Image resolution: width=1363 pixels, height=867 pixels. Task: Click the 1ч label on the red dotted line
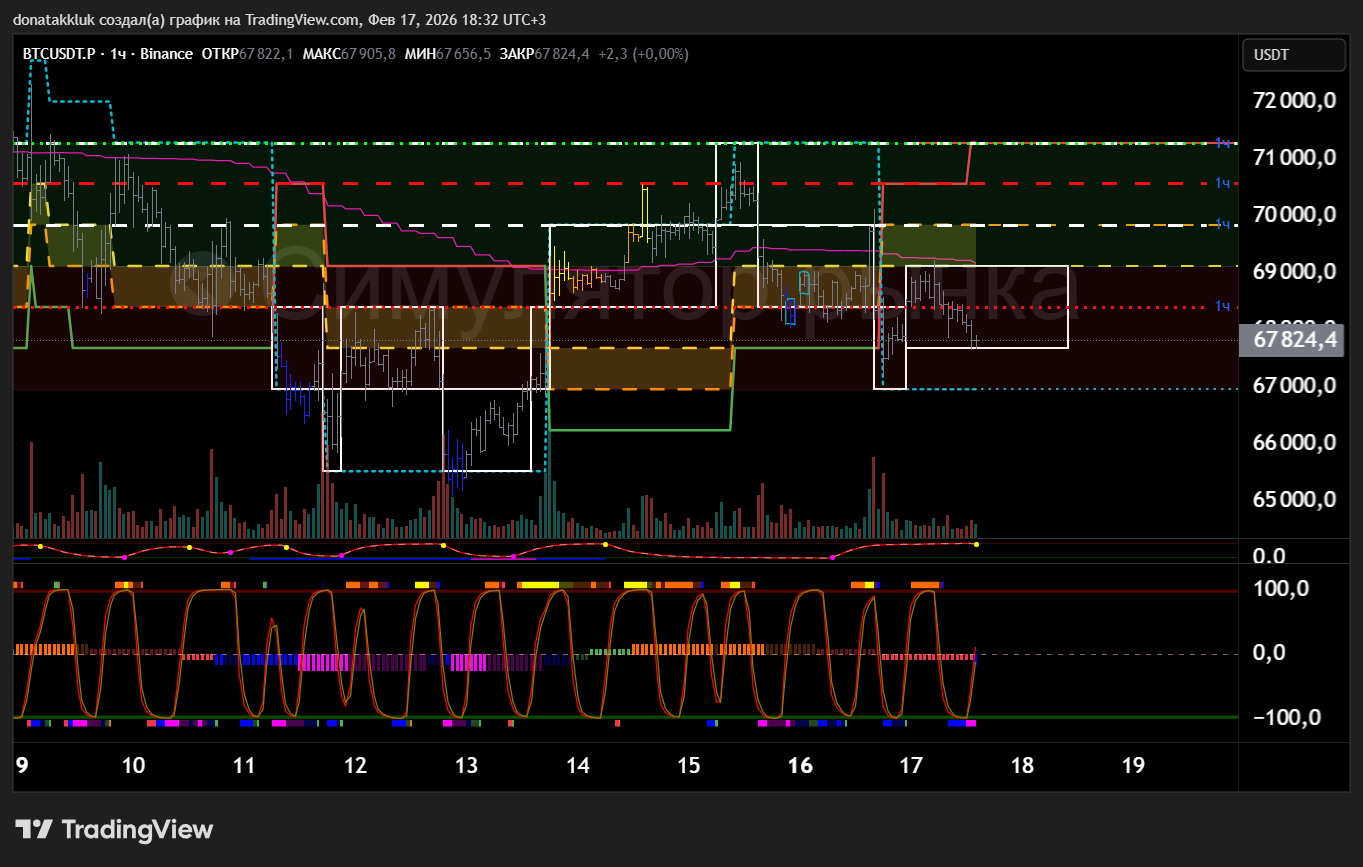click(x=1222, y=306)
